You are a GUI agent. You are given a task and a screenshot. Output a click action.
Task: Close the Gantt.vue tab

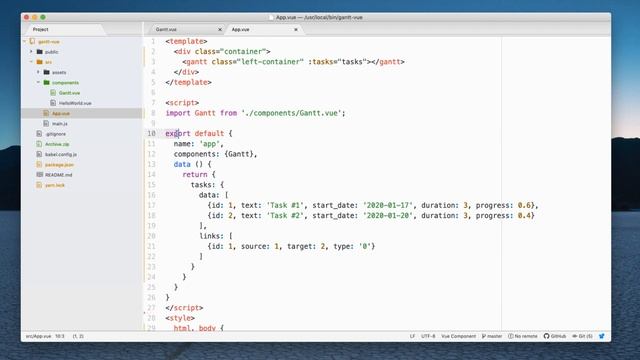point(220,29)
